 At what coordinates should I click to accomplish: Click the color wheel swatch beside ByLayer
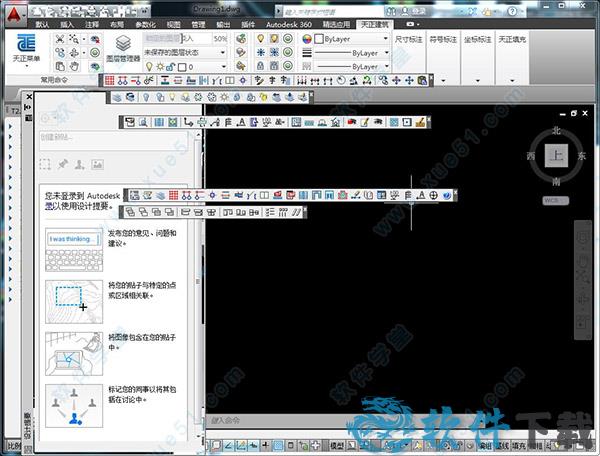307,39
